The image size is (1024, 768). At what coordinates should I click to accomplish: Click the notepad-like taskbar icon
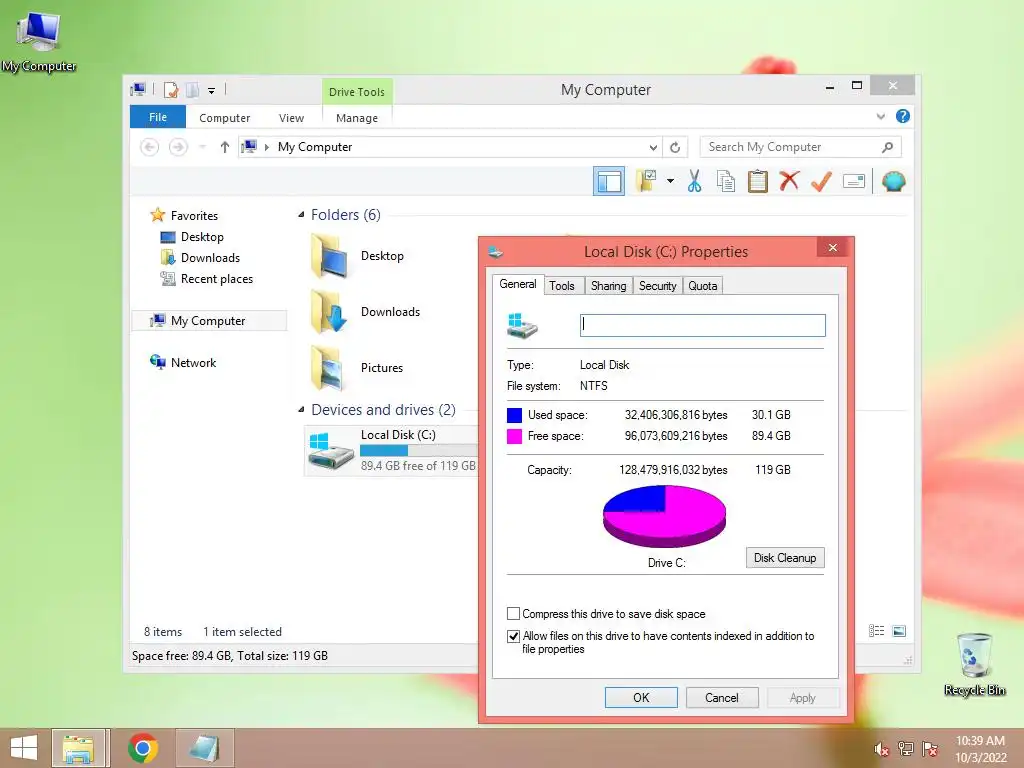pyautogui.click(x=204, y=748)
